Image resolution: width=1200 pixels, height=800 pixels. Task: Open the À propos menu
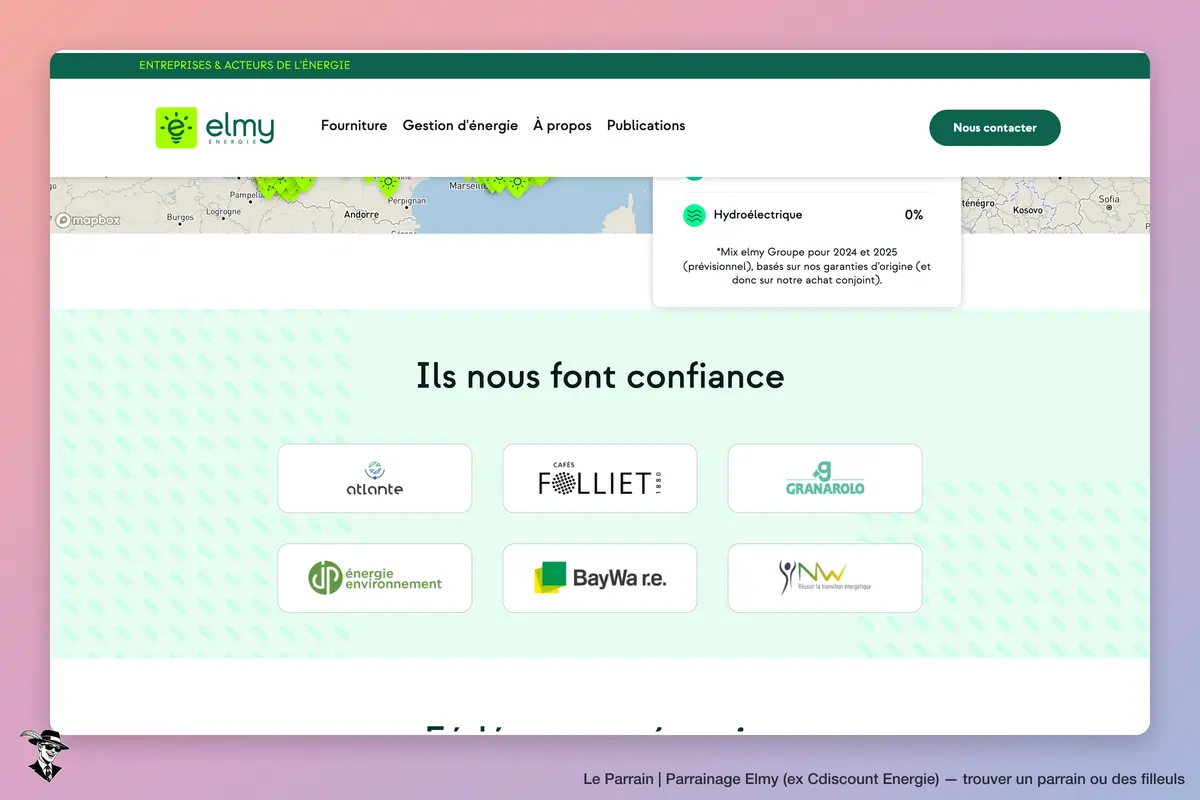pyautogui.click(x=562, y=126)
